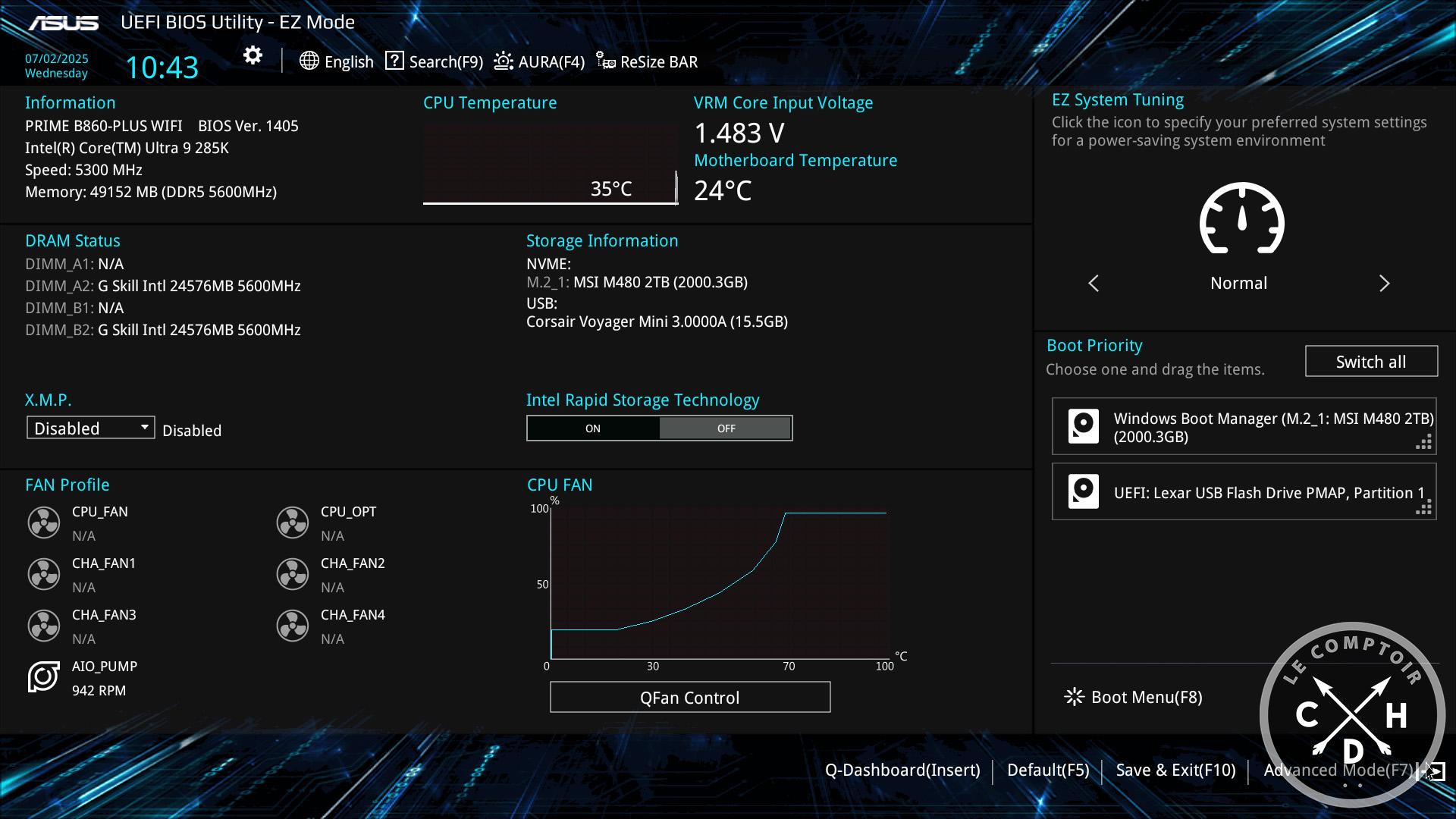Screen dimensions: 1456x819
Task: Open AURA lighting settings icon
Action: 502,61
